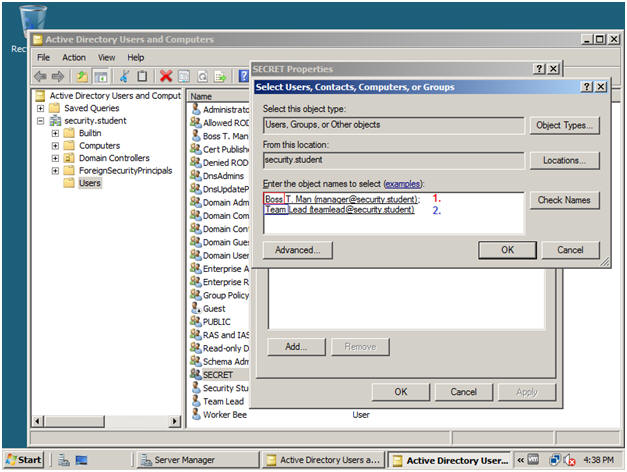Click the Advanced button
Viewport: 627px width, 472px height.
pos(298,250)
